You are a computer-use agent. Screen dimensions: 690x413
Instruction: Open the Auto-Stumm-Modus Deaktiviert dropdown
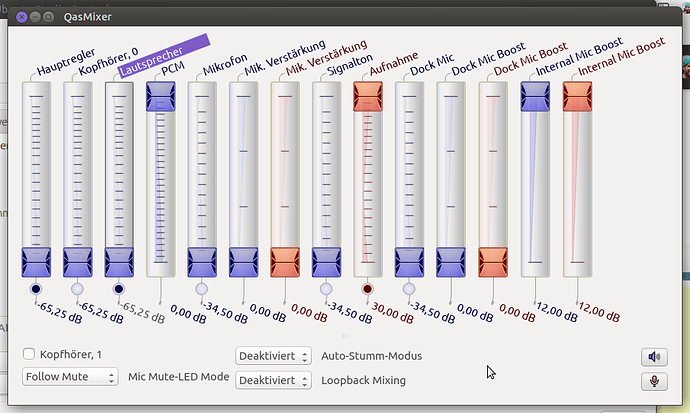tap(273, 356)
